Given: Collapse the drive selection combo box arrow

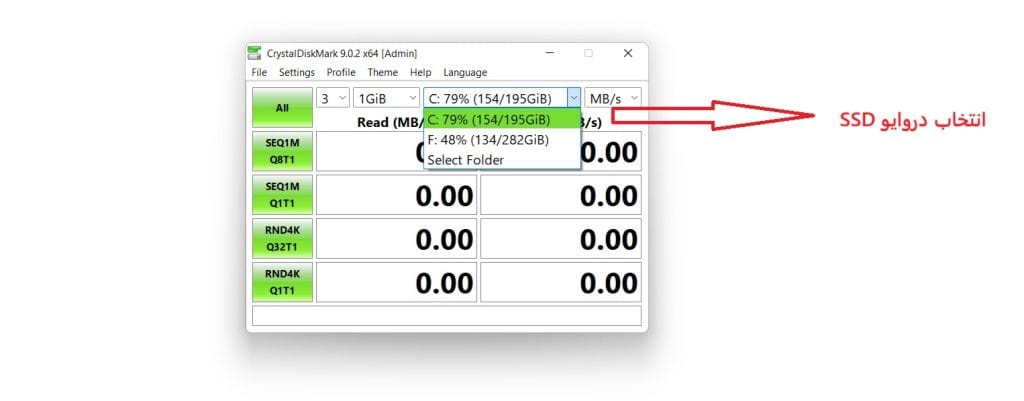Looking at the screenshot, I should pos(573,98).
